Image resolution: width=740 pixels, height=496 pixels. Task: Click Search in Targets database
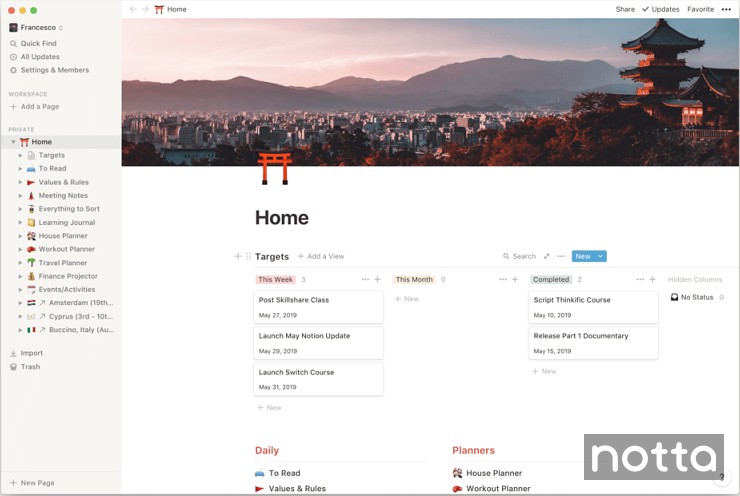point(519,256)
